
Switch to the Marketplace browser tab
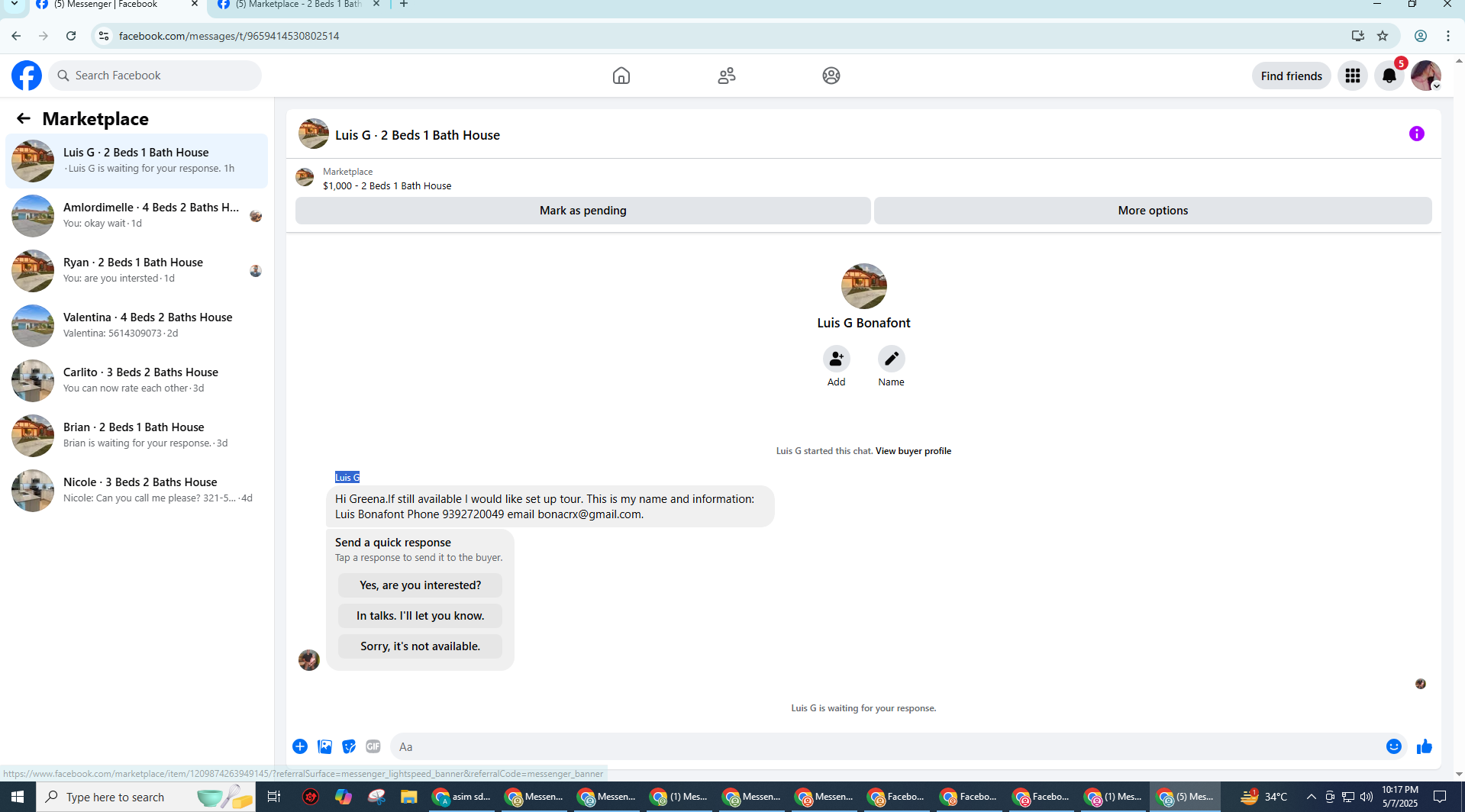coord(298,5)
